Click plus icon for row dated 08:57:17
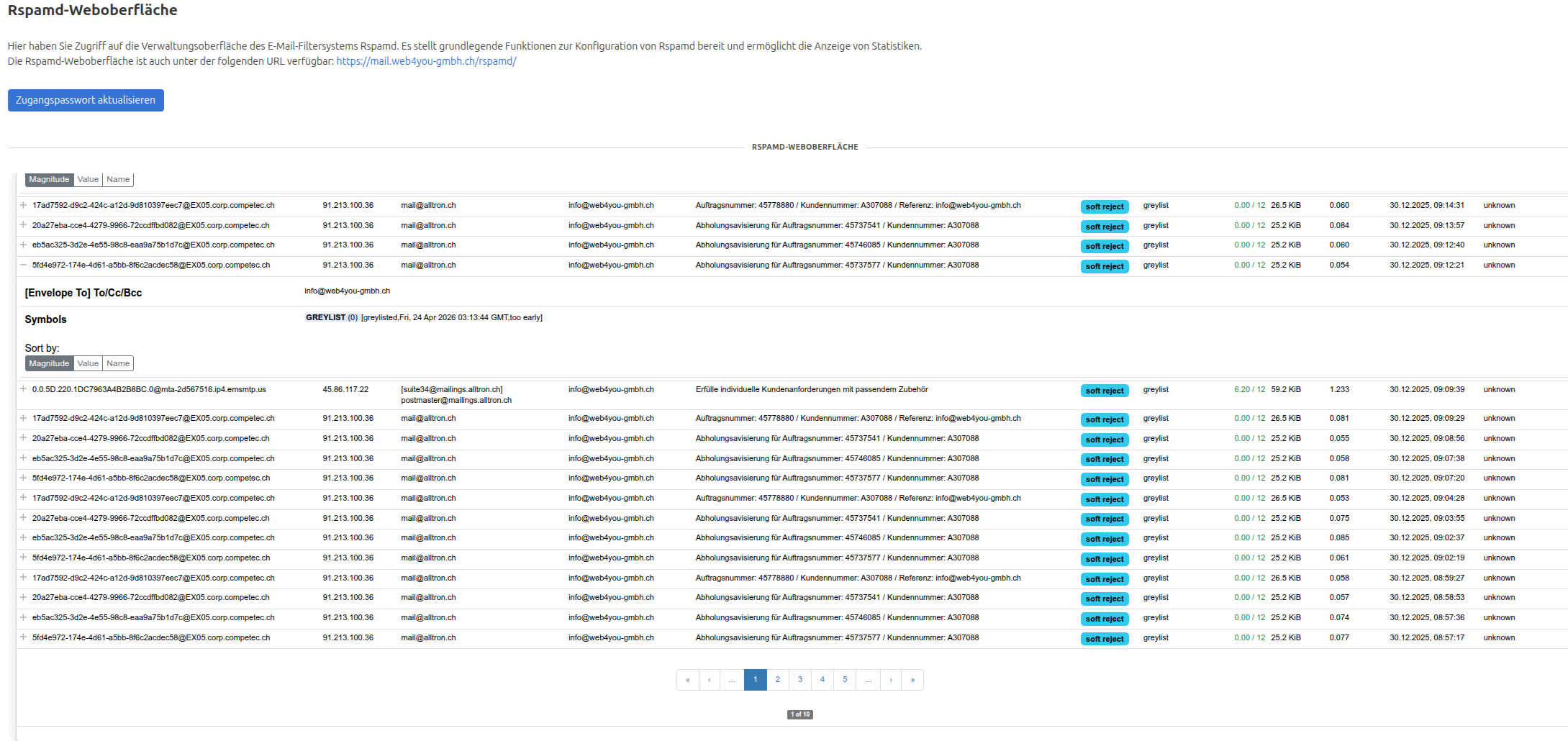1568x741 pixels. pos(23,637)
